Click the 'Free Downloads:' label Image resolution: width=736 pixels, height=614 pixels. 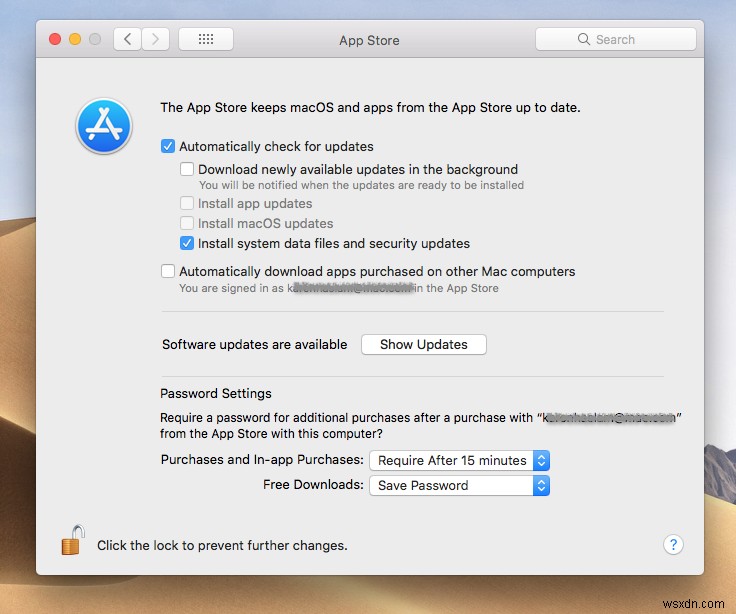313,484
